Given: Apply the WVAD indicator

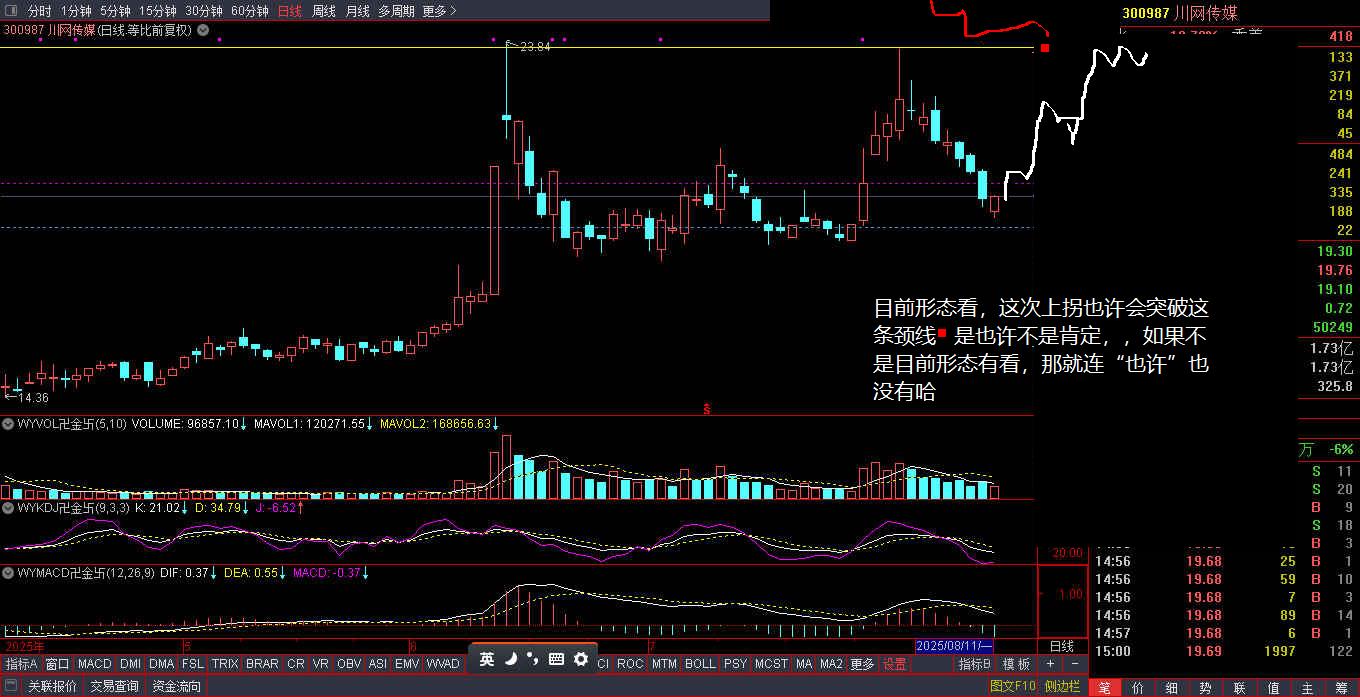Looking at the screenshot, I should (443, 664).
